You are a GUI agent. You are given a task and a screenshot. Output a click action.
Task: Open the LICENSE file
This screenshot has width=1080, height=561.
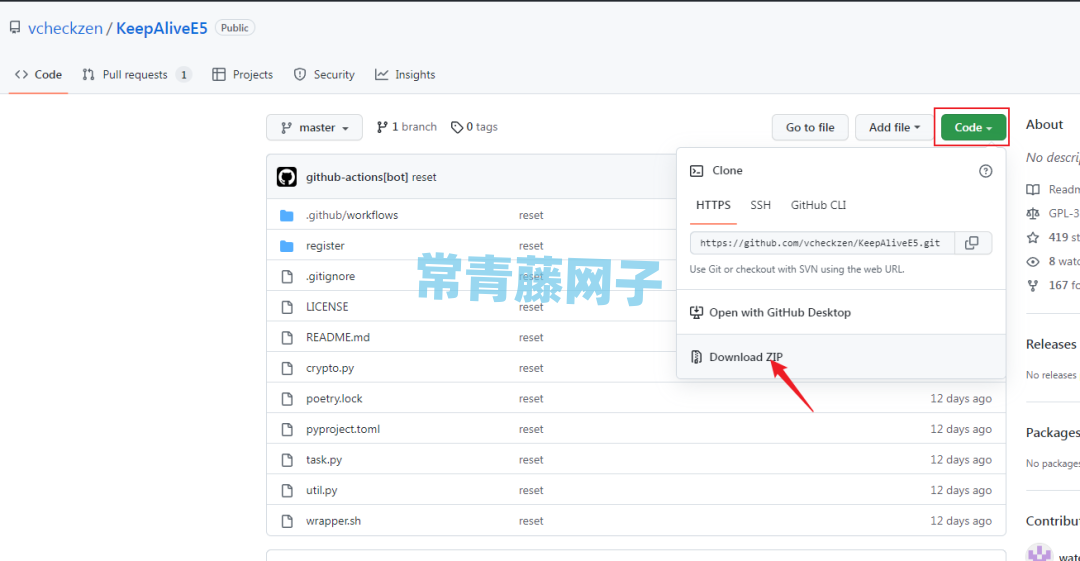(x=327, y=307)
